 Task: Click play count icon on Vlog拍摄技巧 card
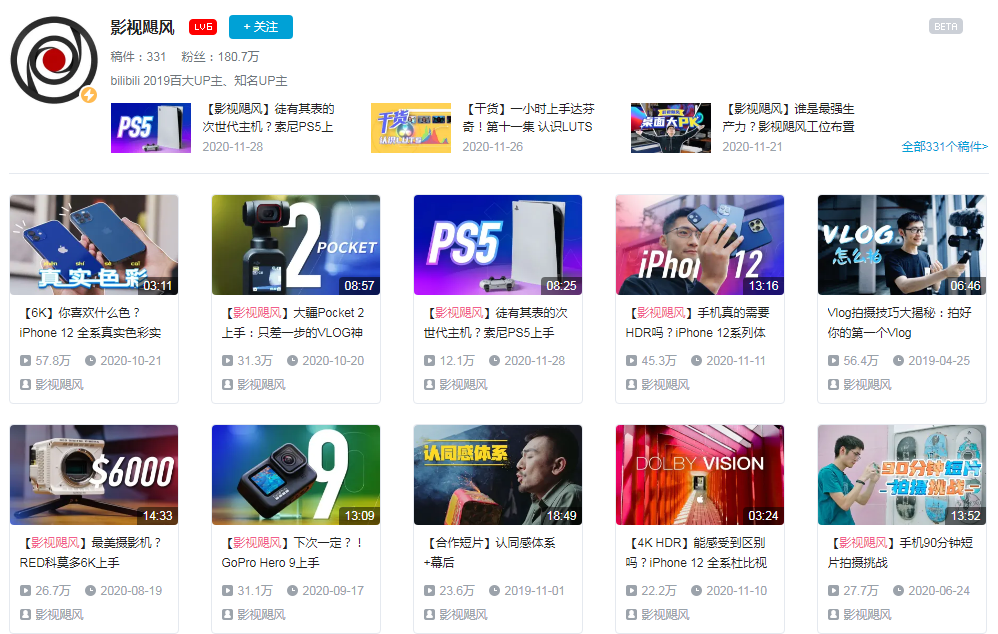point(833,361)
